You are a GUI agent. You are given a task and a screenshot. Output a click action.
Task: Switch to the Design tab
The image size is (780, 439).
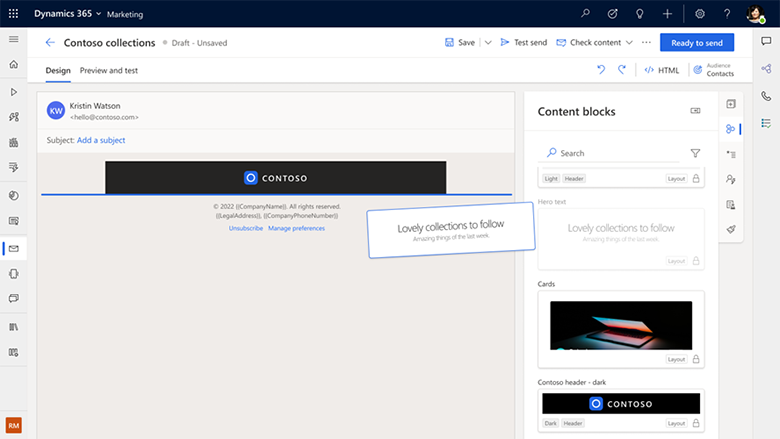(x=58, y=71)
